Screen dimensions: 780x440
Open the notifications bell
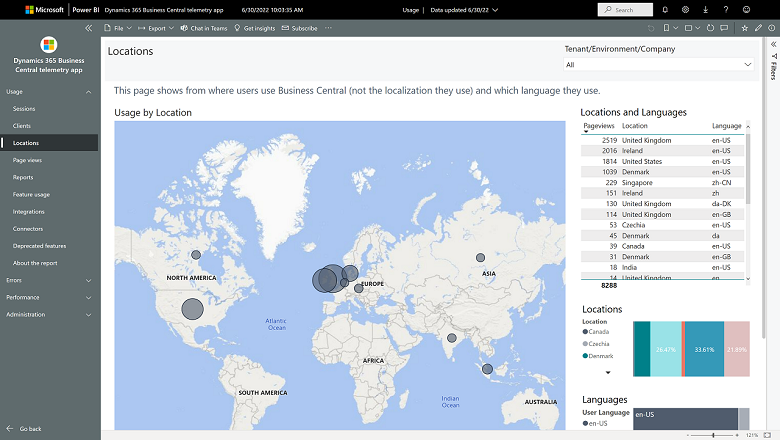pos(665,9)
